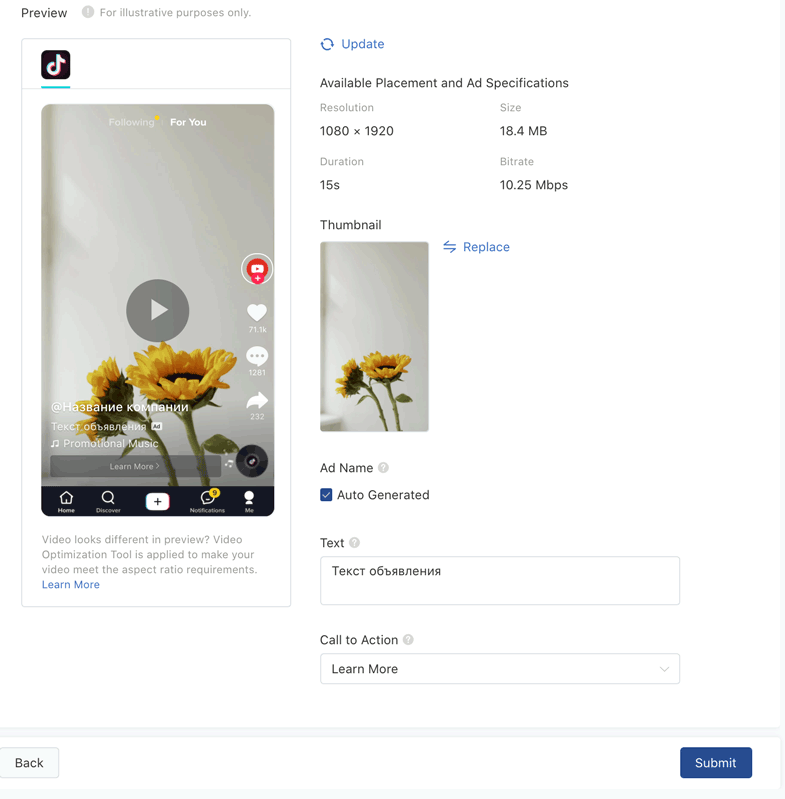Image resolution: width=785 pixels, height=799 pixels.
Task: Click the Discover search icon in preview
Action: [x=108, y=500]
